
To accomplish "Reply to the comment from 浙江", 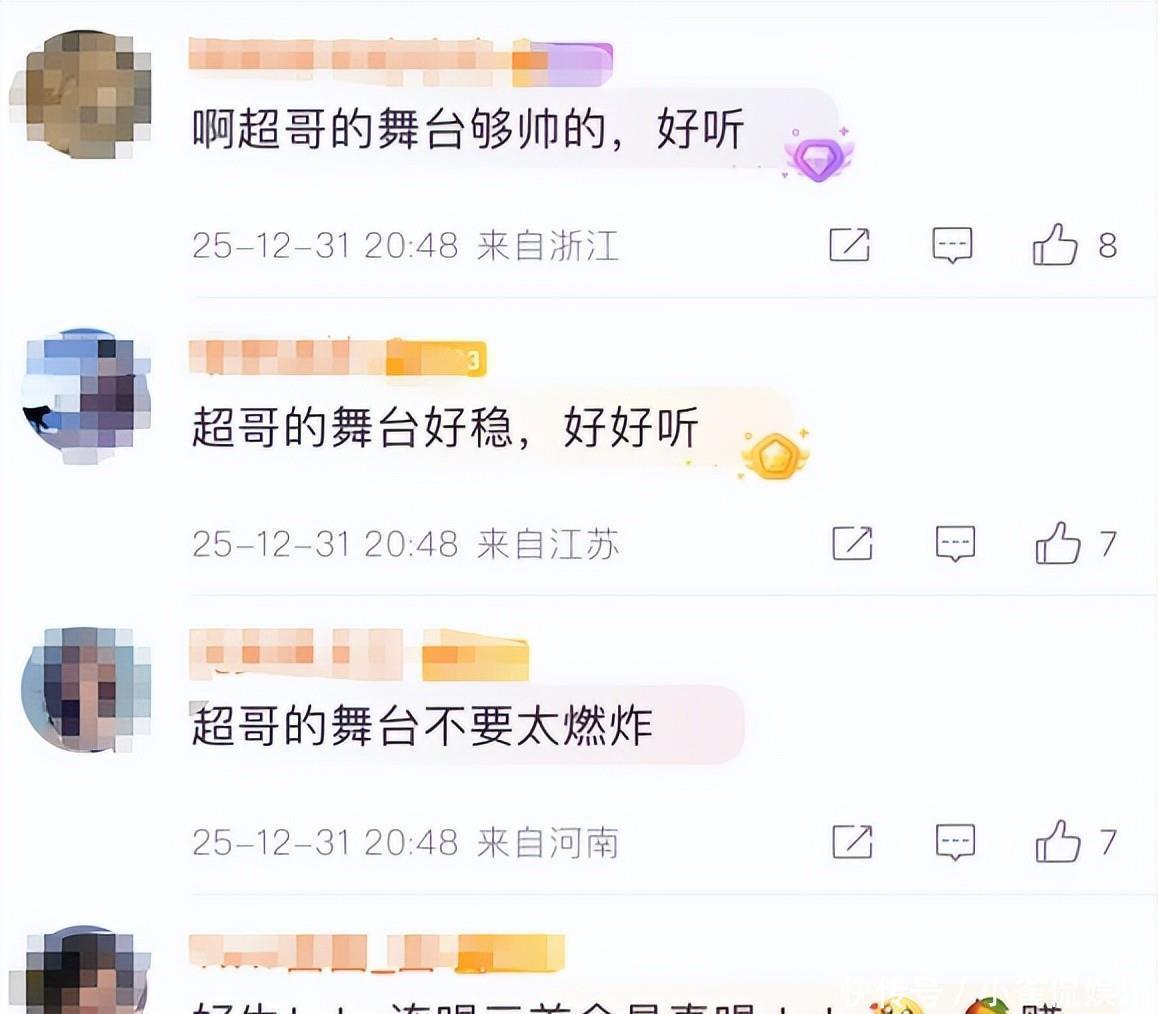I will pos(952,245).
